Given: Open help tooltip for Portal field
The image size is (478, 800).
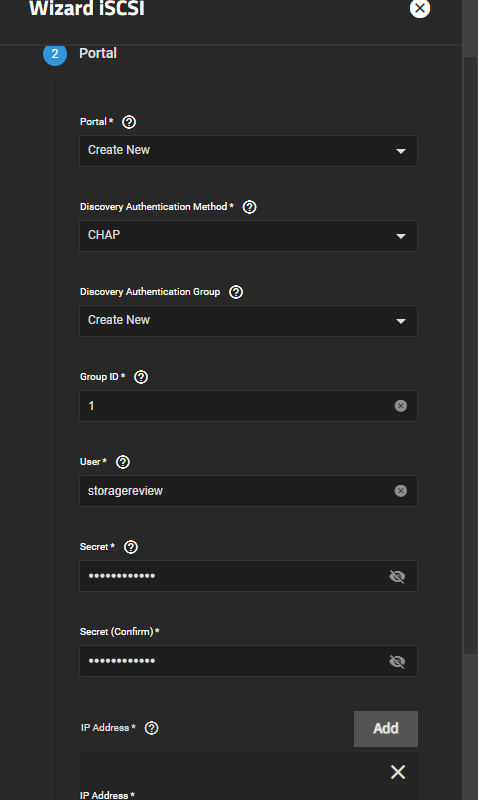Looking at the screenshot, I should 129,122.
